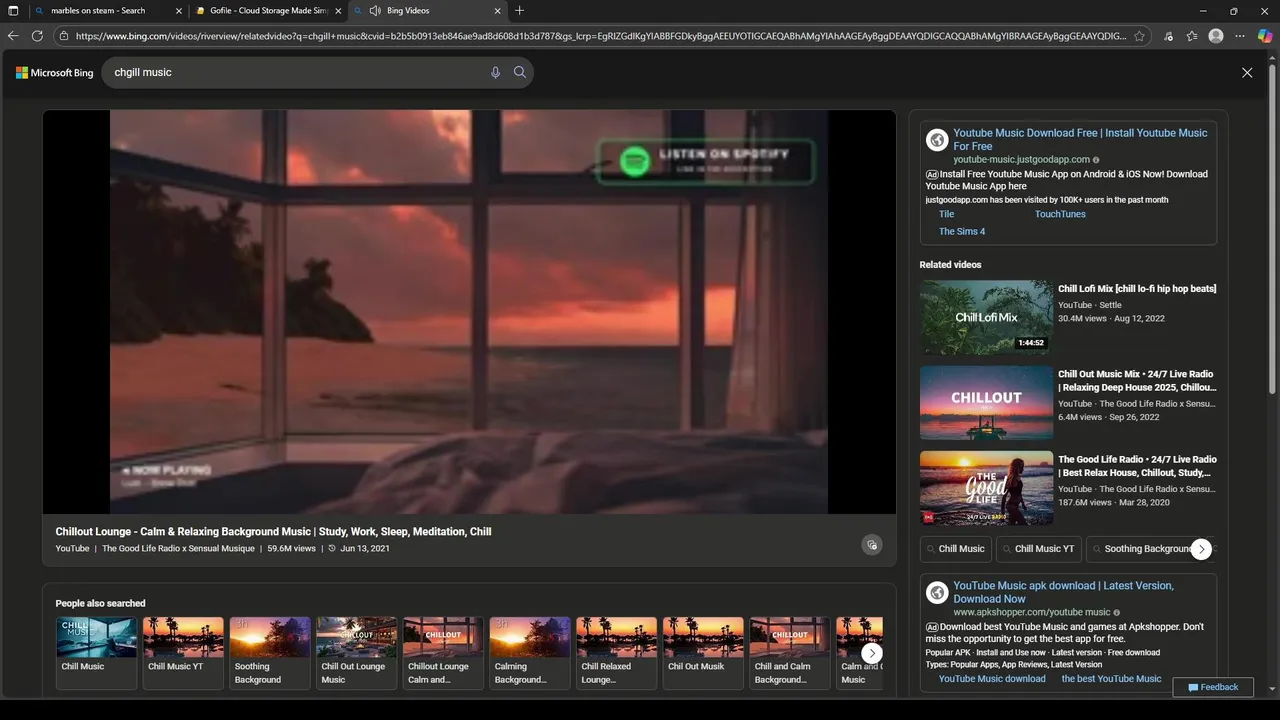Open 'Chill Out Lounge Music' card
Image resolution: width=1280 pixels, height=720 pixels.
(356, 653)
